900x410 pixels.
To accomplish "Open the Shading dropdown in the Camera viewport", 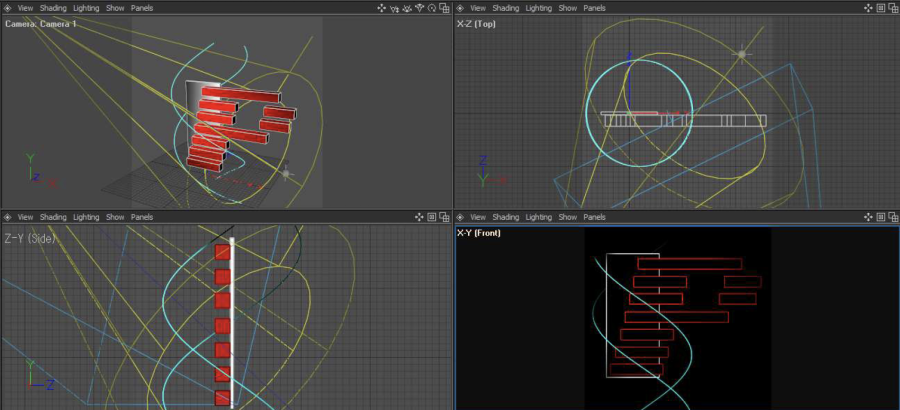I will coord(53,8).
